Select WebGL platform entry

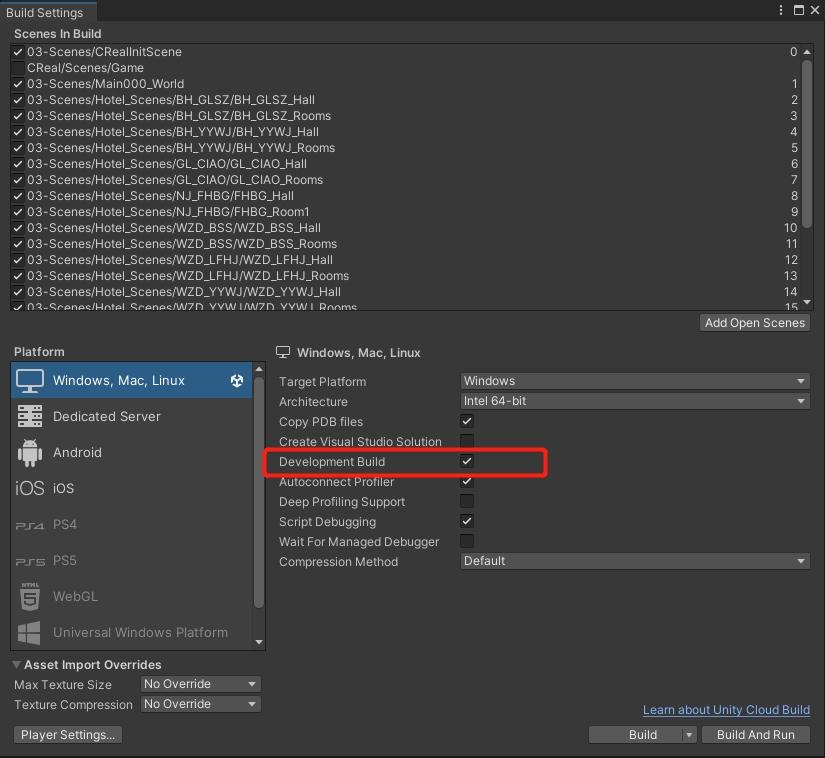coord(132,597)
